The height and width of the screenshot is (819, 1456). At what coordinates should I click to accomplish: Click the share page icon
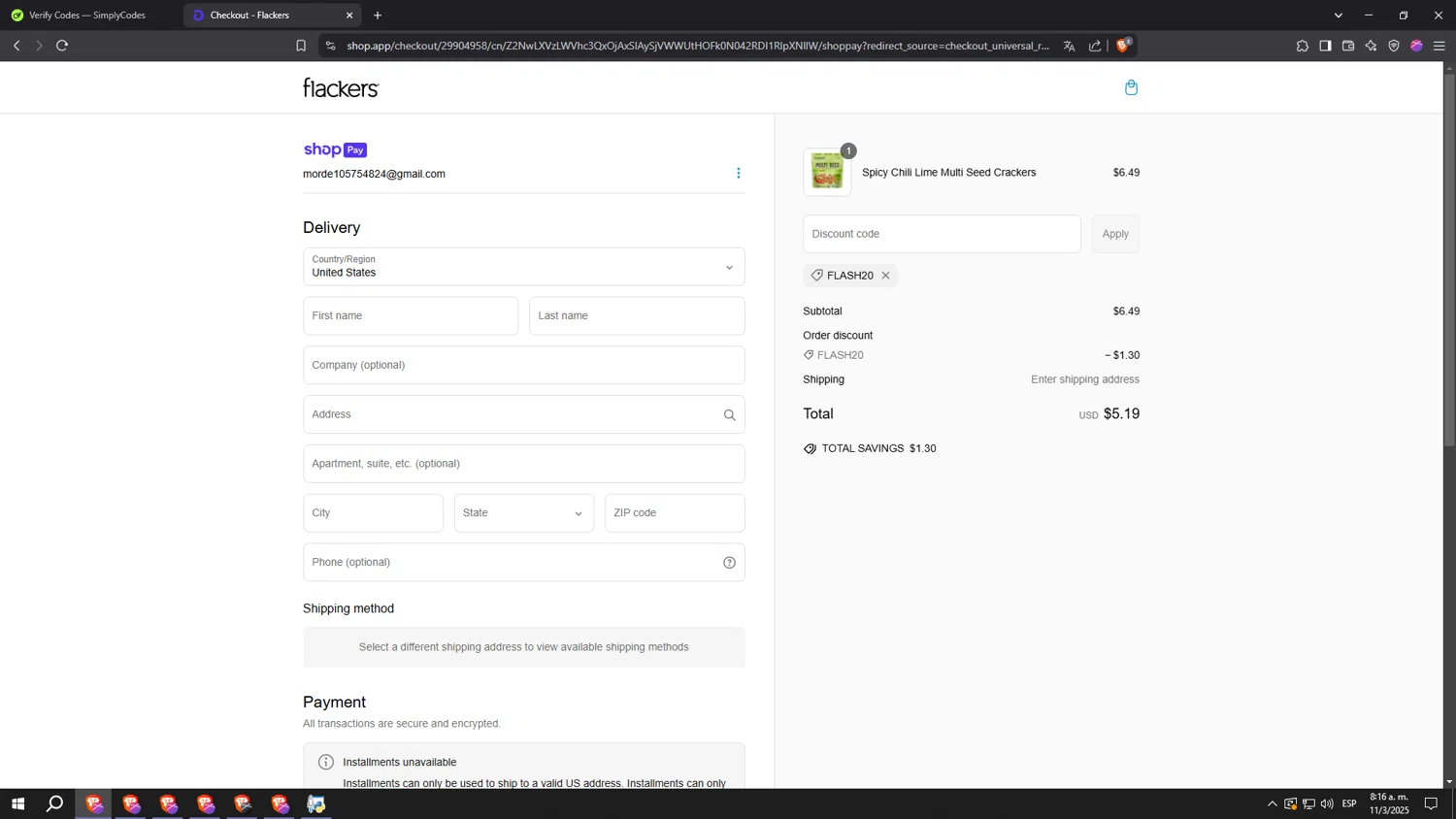click(x=1095, y=46)
